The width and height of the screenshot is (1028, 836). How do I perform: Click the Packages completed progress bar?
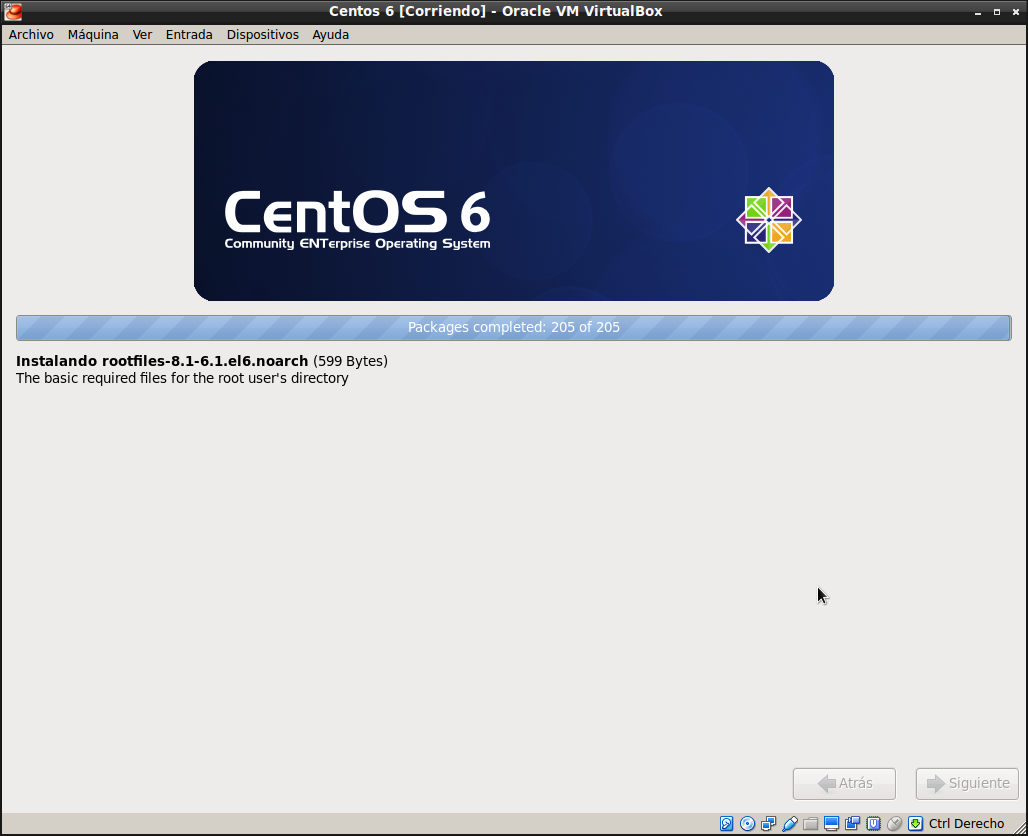(513, 327)
